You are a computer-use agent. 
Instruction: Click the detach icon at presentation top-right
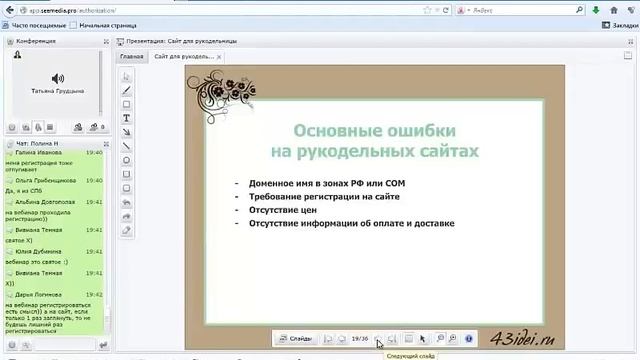point(628,56)
